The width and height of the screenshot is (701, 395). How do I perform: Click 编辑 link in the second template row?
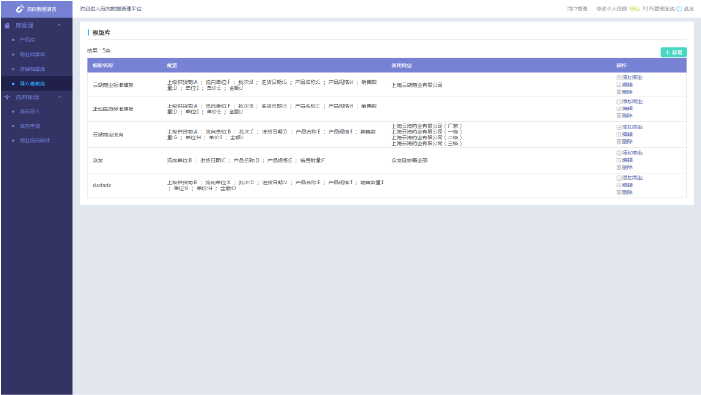(627, 109)
